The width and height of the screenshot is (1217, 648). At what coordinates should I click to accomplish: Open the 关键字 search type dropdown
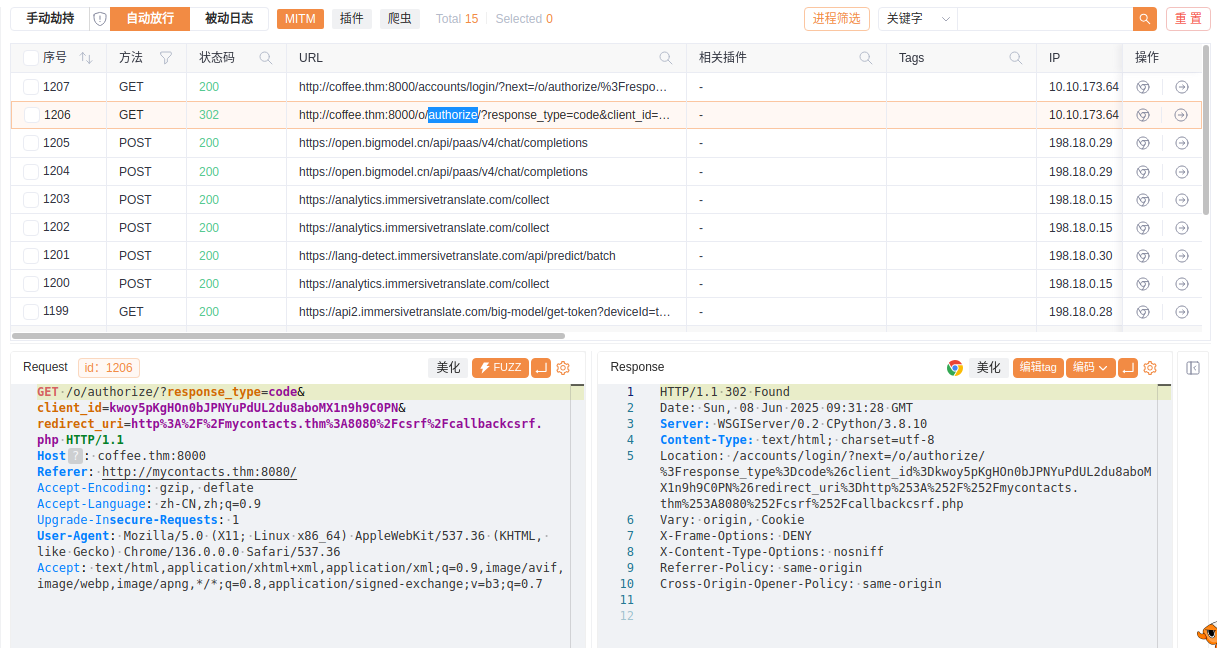(917, 19)
